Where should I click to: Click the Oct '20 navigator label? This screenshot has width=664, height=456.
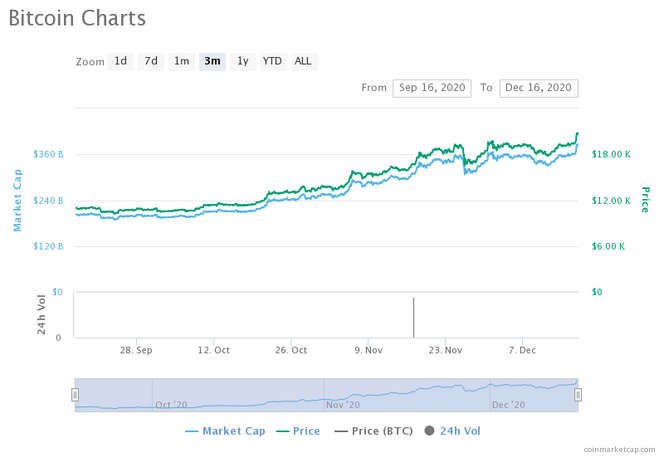click(x=171, y=405)
